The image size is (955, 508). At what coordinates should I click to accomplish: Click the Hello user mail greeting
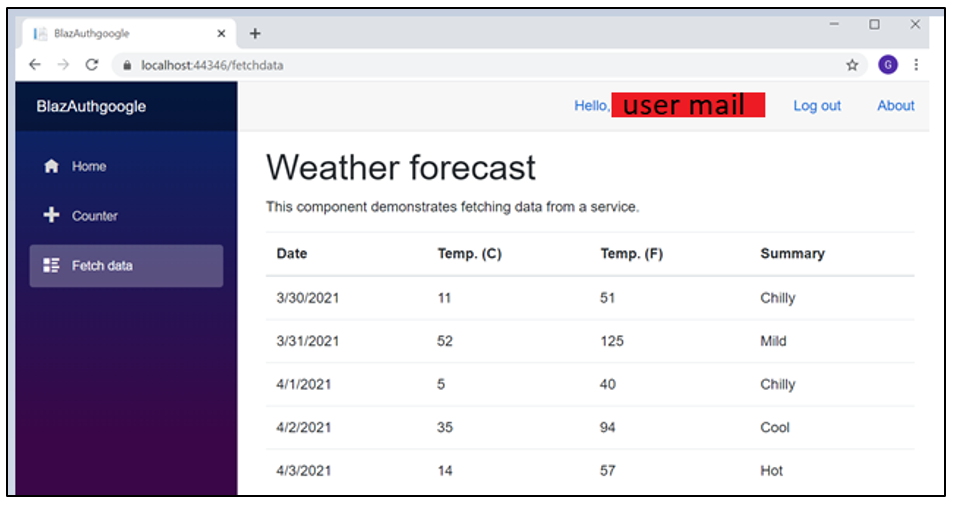(668, 106)
